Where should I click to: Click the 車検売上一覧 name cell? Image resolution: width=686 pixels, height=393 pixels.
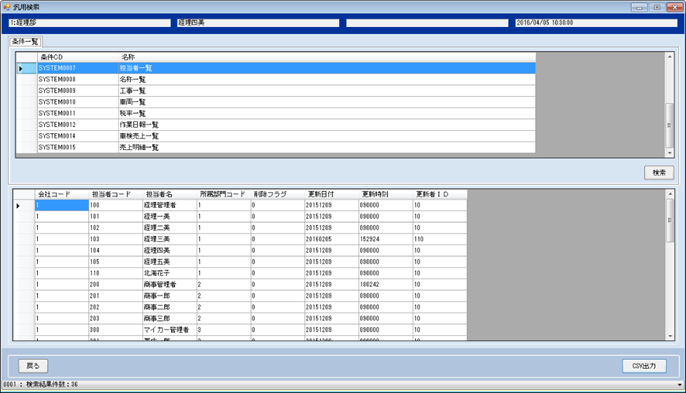coord(327,137)
